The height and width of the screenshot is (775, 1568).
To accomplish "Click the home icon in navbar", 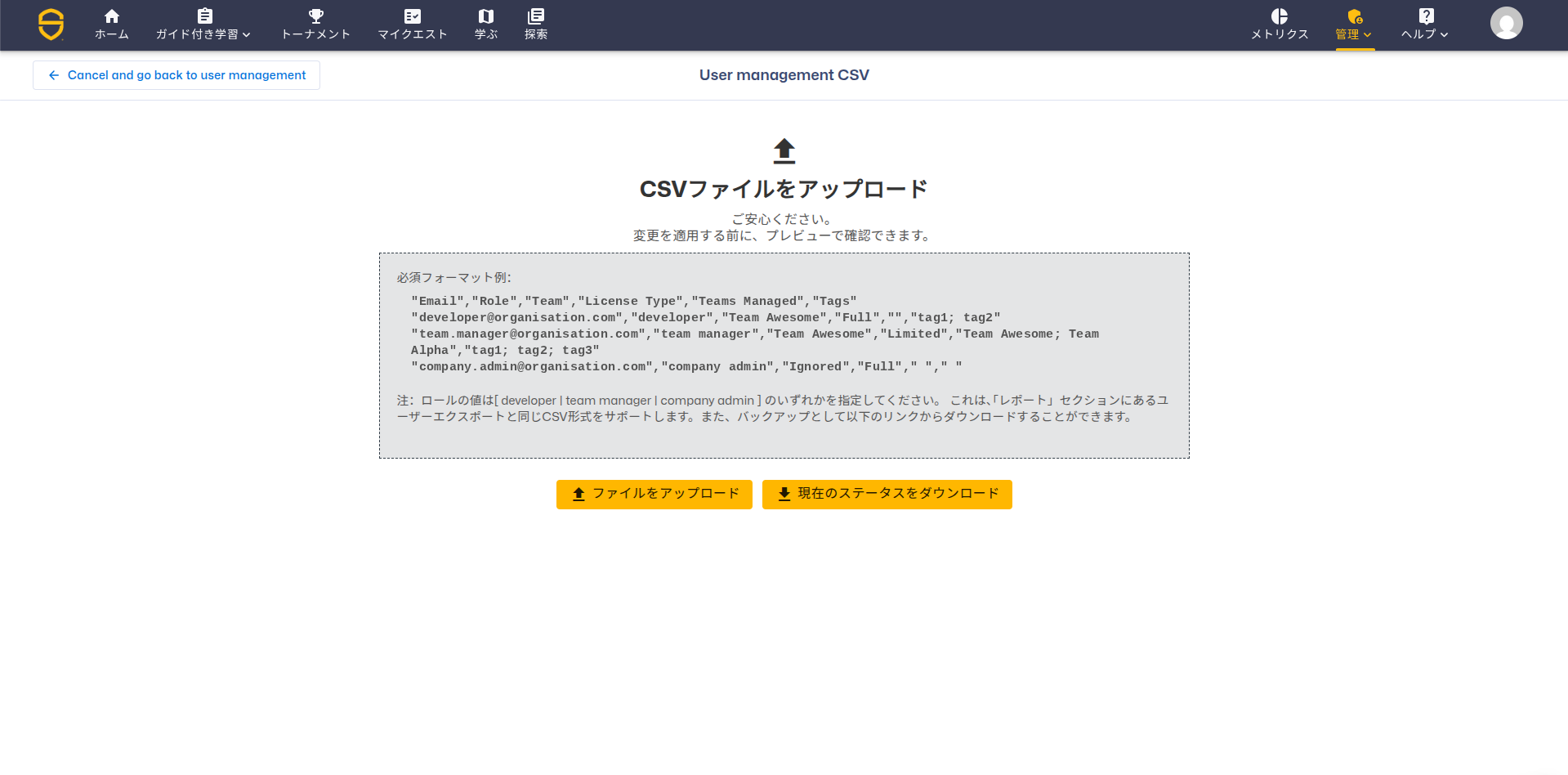I will click(x=112, y=16).
